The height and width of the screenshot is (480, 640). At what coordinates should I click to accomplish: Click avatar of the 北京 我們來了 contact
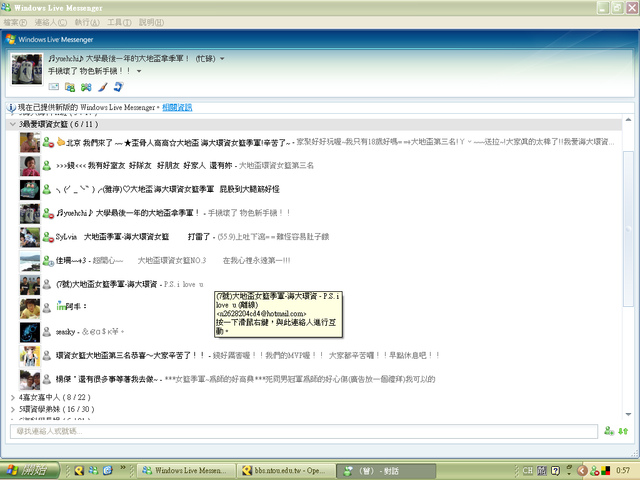(30, 142)
